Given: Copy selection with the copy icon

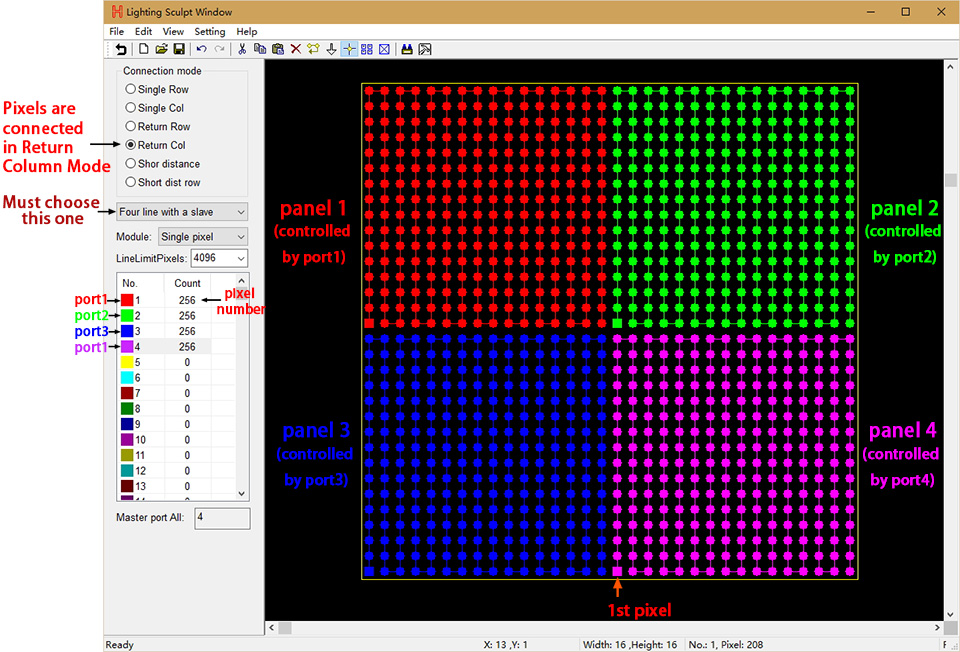Looking at the screenshot, I should tap(260, 49).
